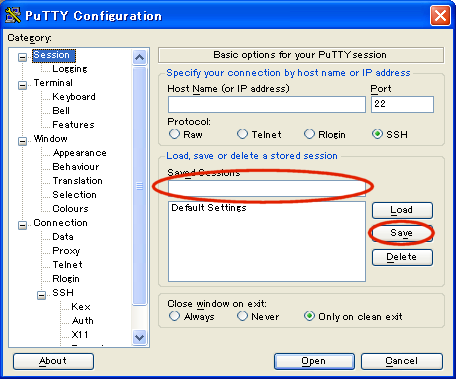Close the PuTTY Configuration window
The image size is (456, 379).
coord(440,16)
